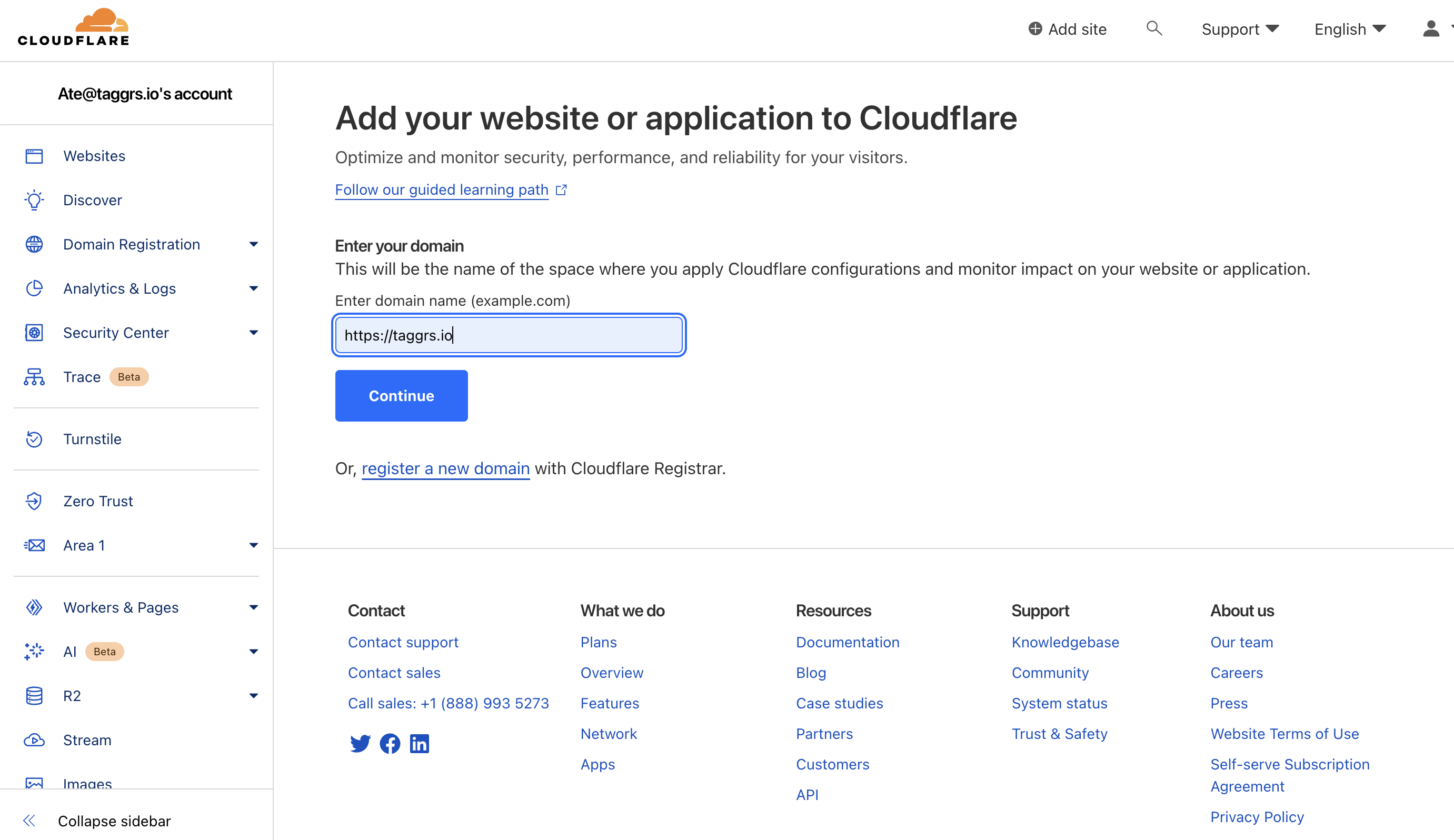Viewport: 1454px width, 840px height.
Task: Click the Trace Beta section icon
Action: point(34,377)
